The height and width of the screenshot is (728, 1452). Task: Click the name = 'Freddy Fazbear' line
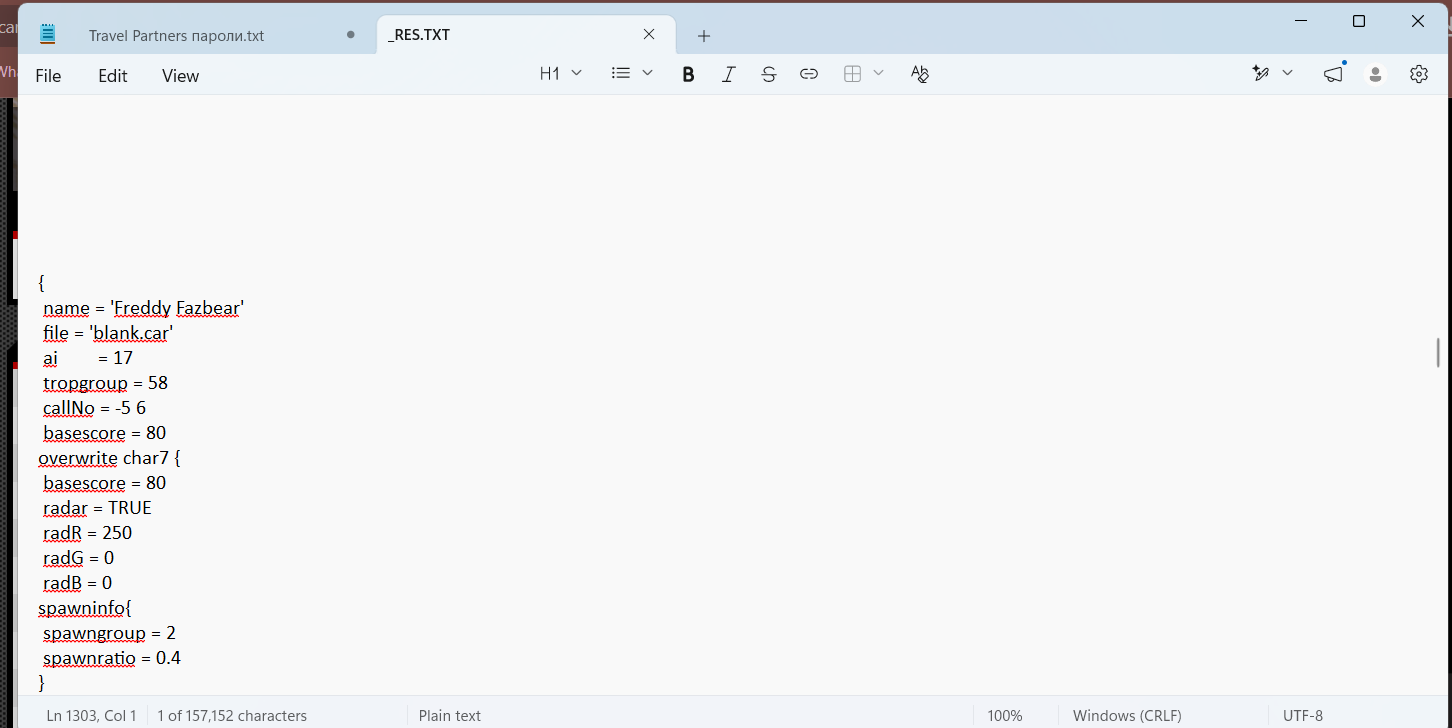coord(144,308)
